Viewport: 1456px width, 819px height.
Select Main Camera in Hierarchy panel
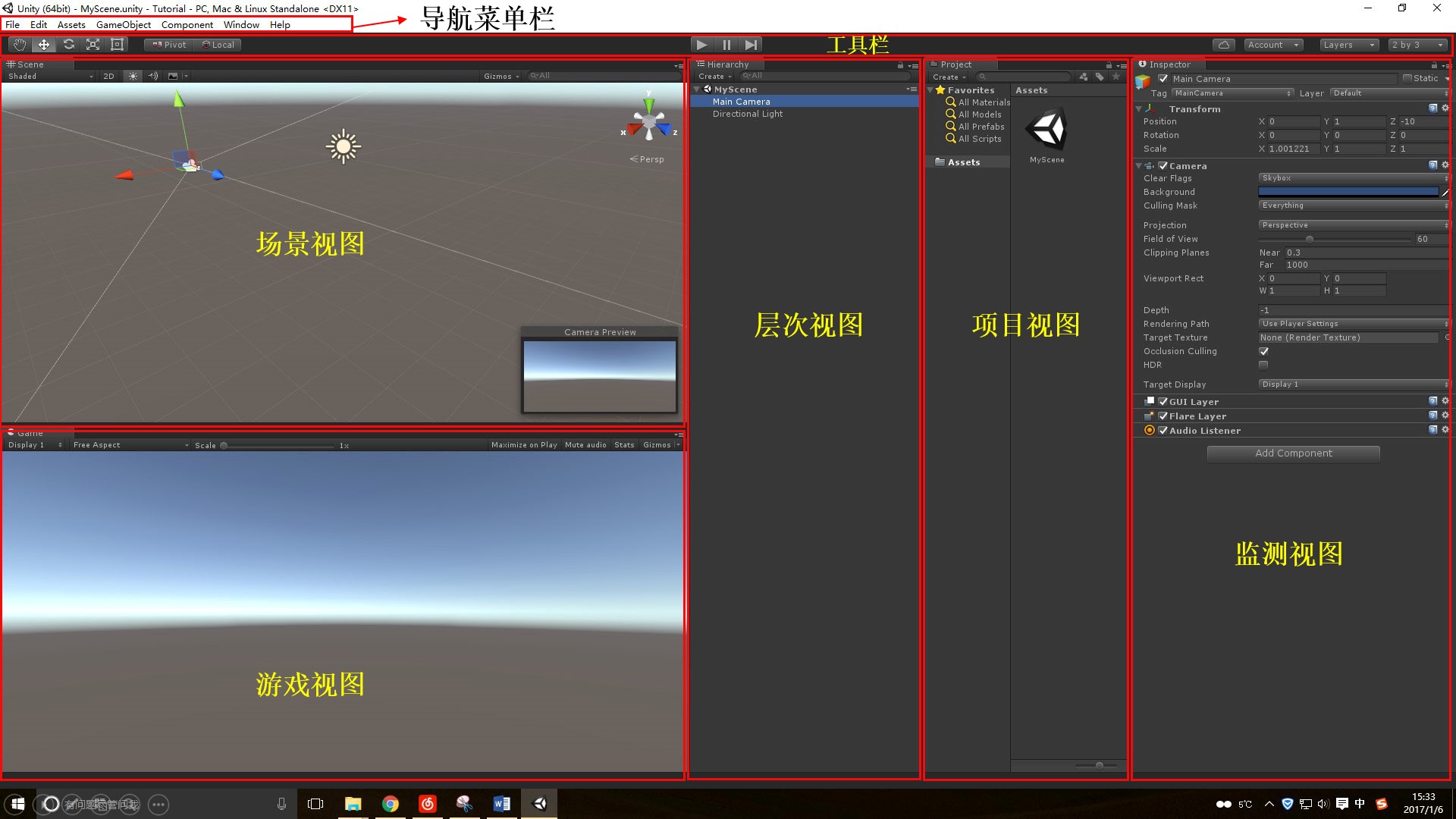tap(741, 101)
